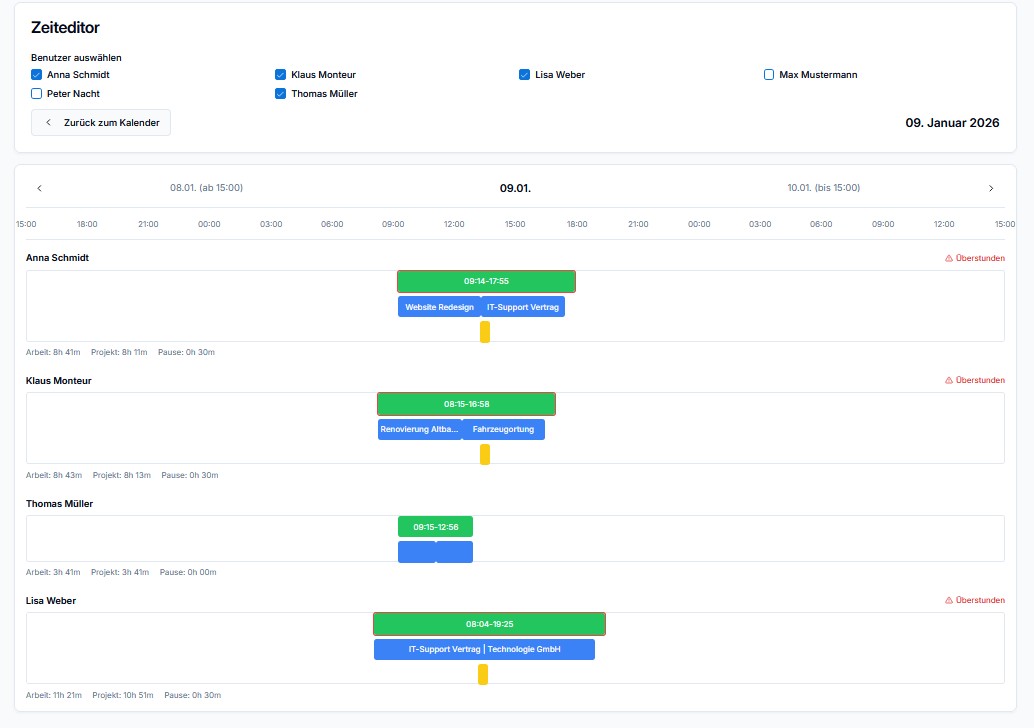Select the Website Redesign project block
Viewport: 1034px width, 728px height.
click(439, 307)
